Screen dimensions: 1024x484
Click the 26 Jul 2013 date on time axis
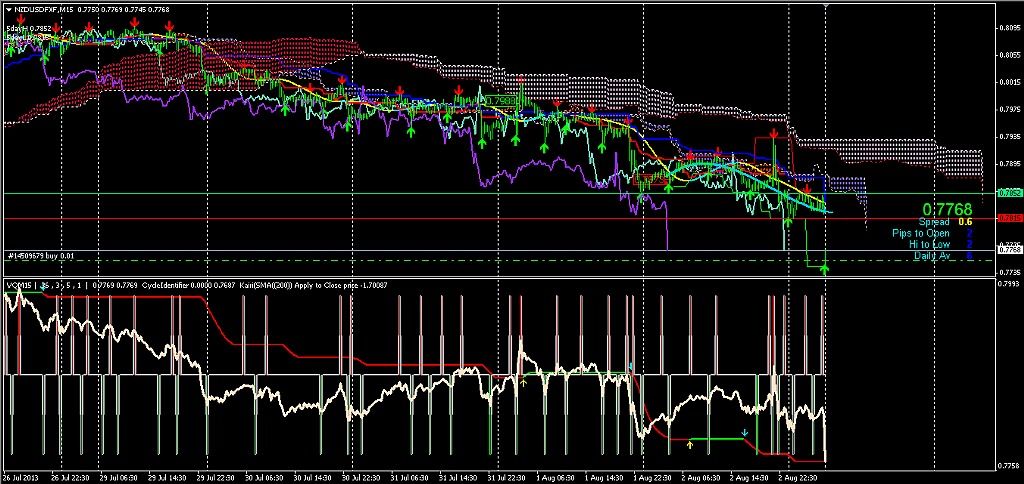pos(22,478)
